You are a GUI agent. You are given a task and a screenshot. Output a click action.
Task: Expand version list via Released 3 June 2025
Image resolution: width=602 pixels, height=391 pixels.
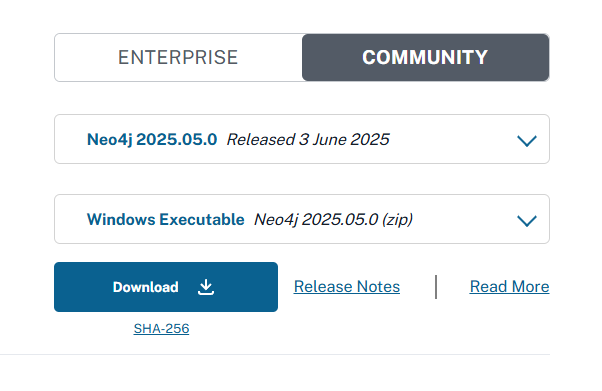308,139
